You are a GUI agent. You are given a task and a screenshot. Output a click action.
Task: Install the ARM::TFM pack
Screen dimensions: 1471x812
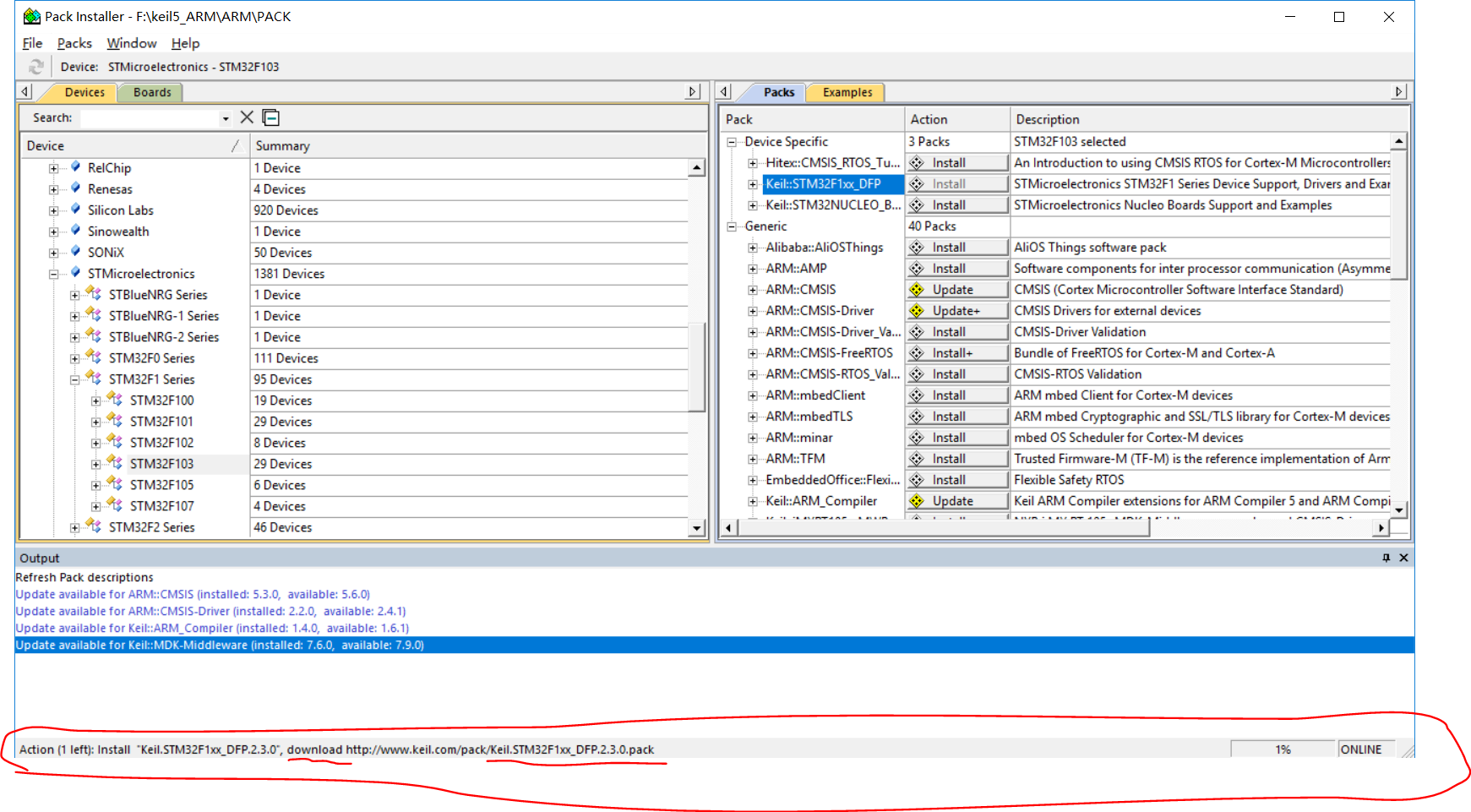click(x=957, y=459)
